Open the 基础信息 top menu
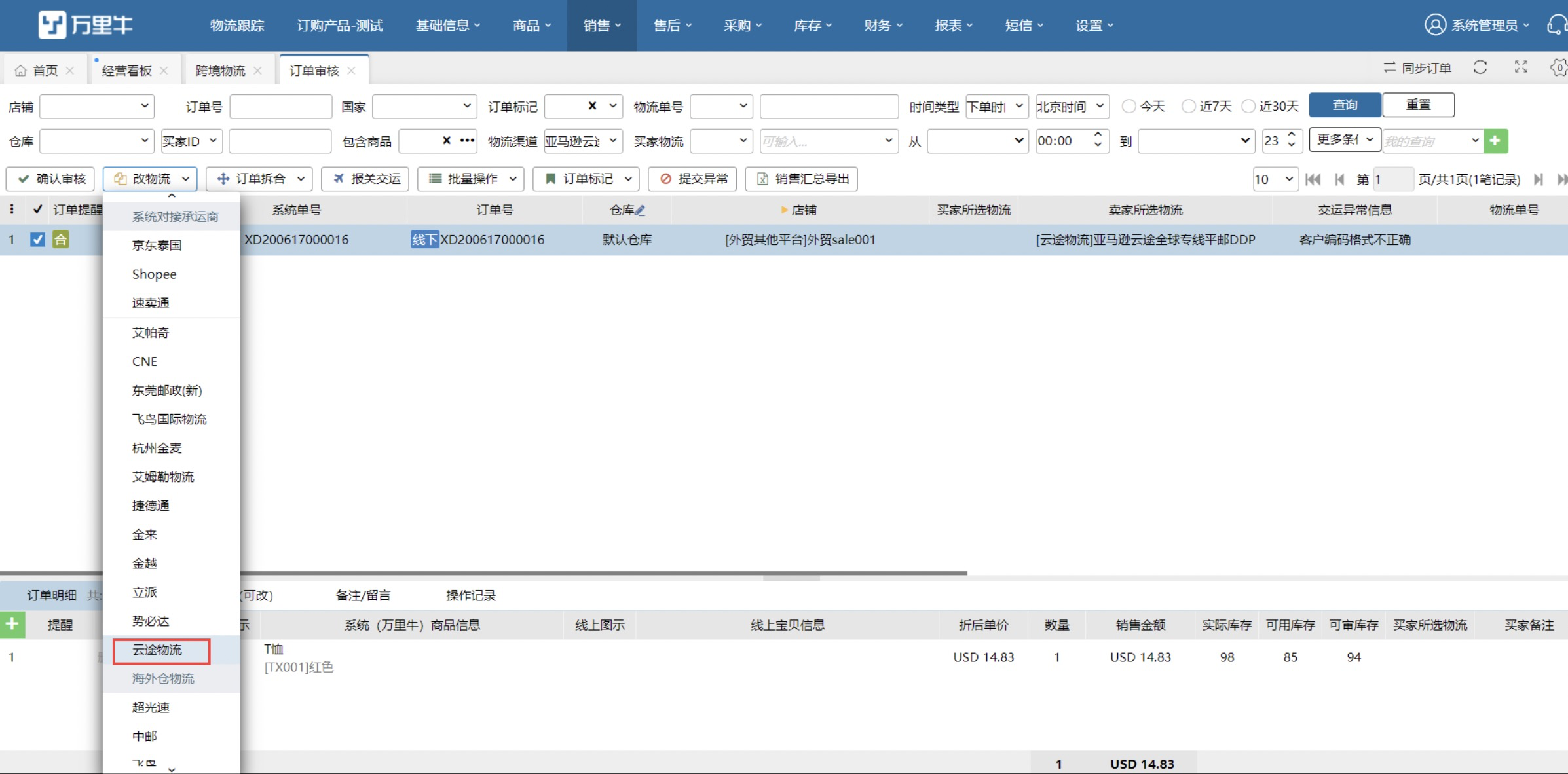 (448, 26)
